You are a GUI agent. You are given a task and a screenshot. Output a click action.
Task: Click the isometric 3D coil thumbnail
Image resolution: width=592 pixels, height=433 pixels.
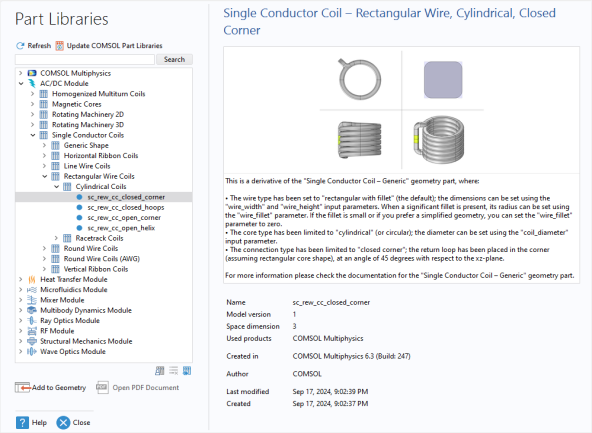pos(439,140)
